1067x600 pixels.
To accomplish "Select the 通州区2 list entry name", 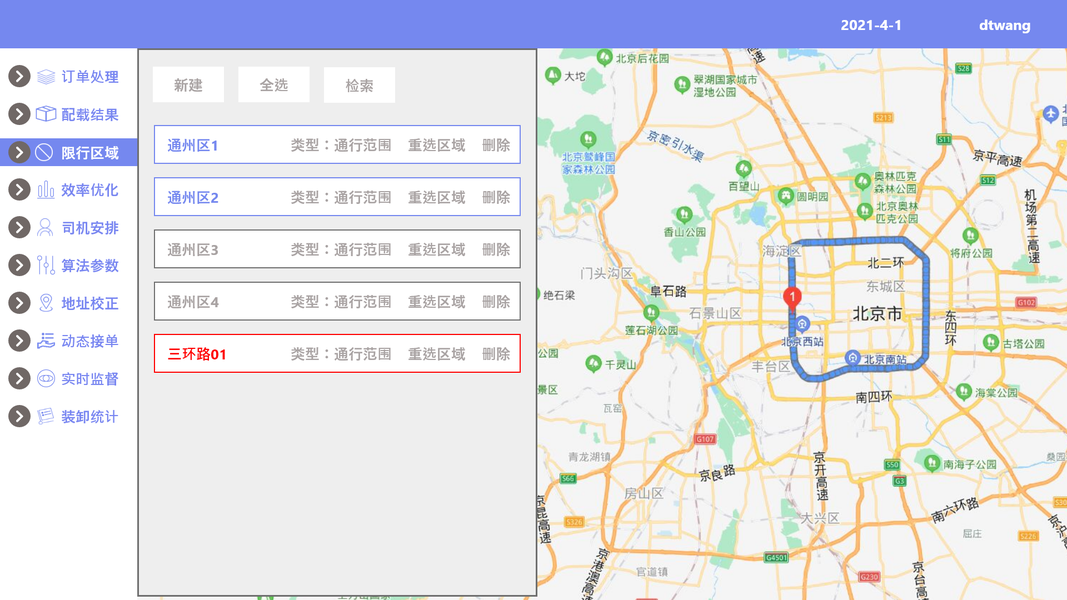I will [x=193, y=198].
